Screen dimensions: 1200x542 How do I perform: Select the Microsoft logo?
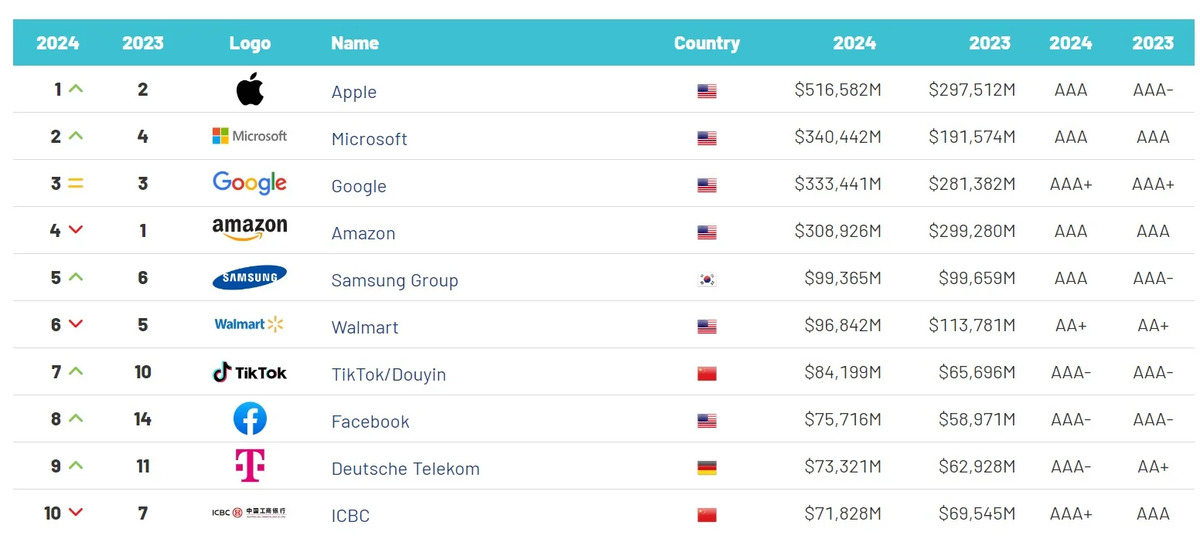click(x=250, y=136)
